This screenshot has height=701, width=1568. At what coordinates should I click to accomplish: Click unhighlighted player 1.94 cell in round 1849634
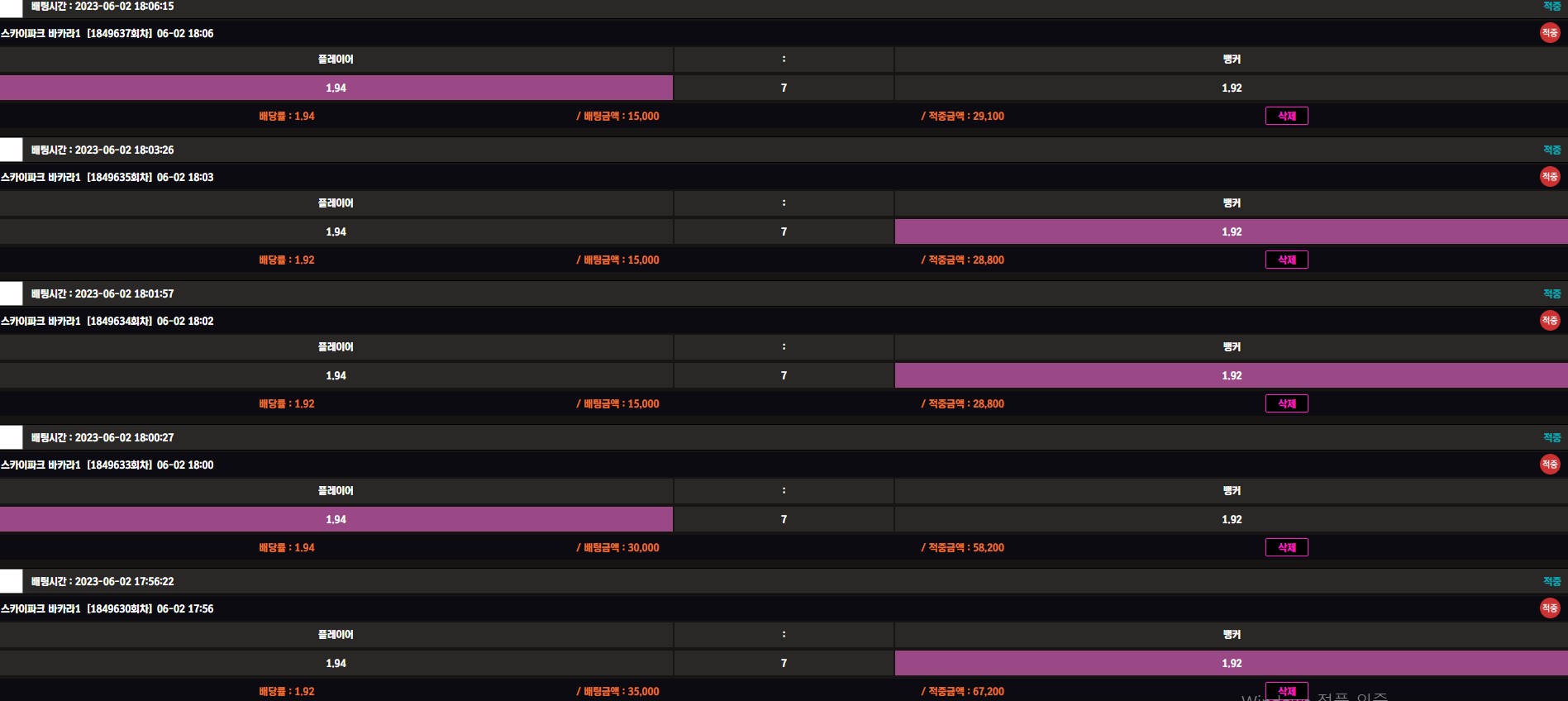[336, 375]
